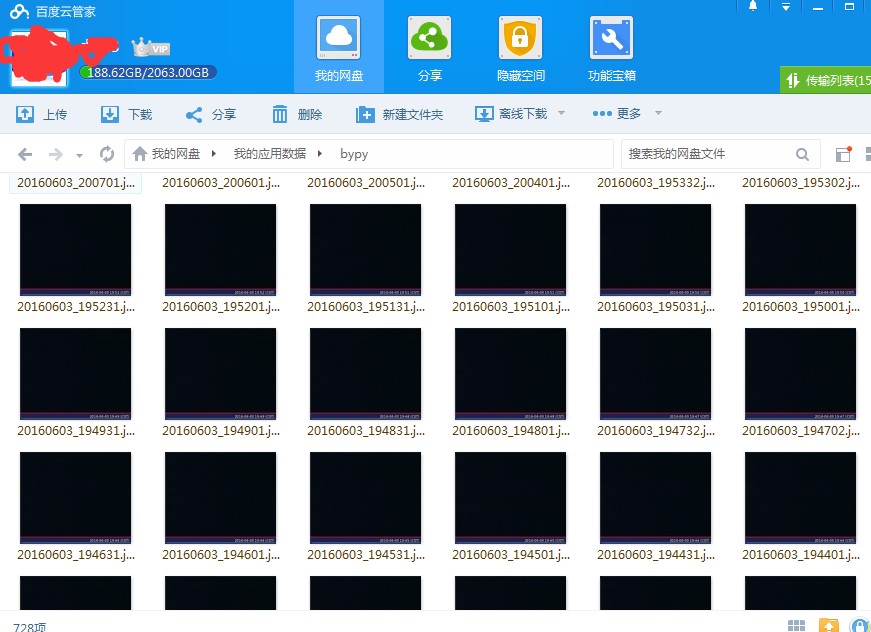Image resolution: width=871 pixels, height=632 pixels.
Task: Click the 更多 more button
Action: pos(617,113)
